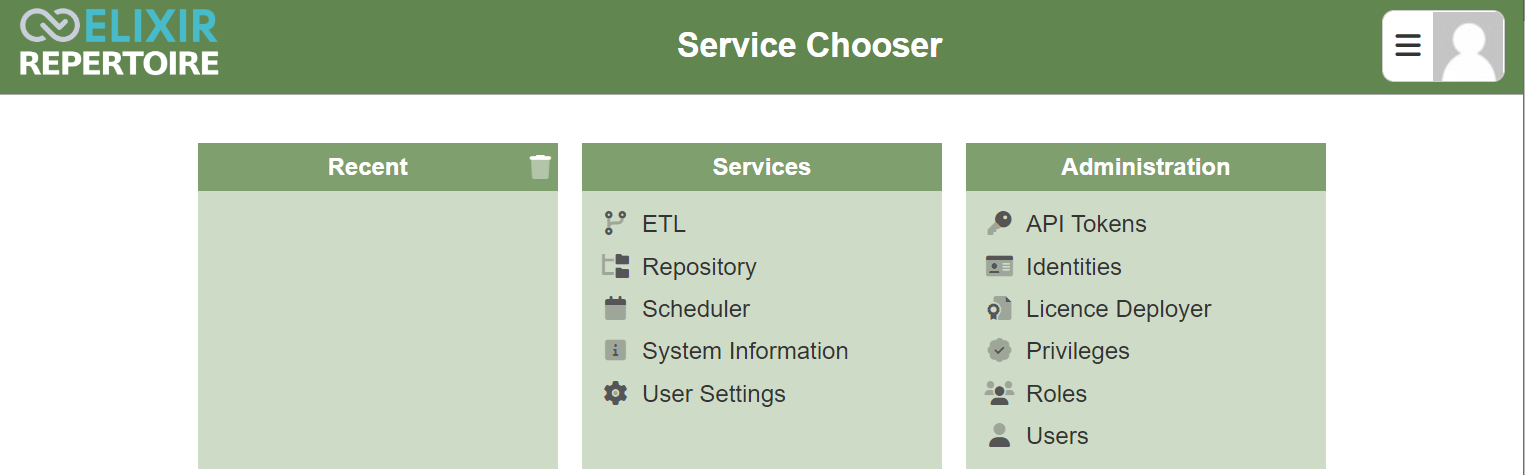Click the Repository folder tree icon
1525x475 pixels.
click(x=616, y=267)
